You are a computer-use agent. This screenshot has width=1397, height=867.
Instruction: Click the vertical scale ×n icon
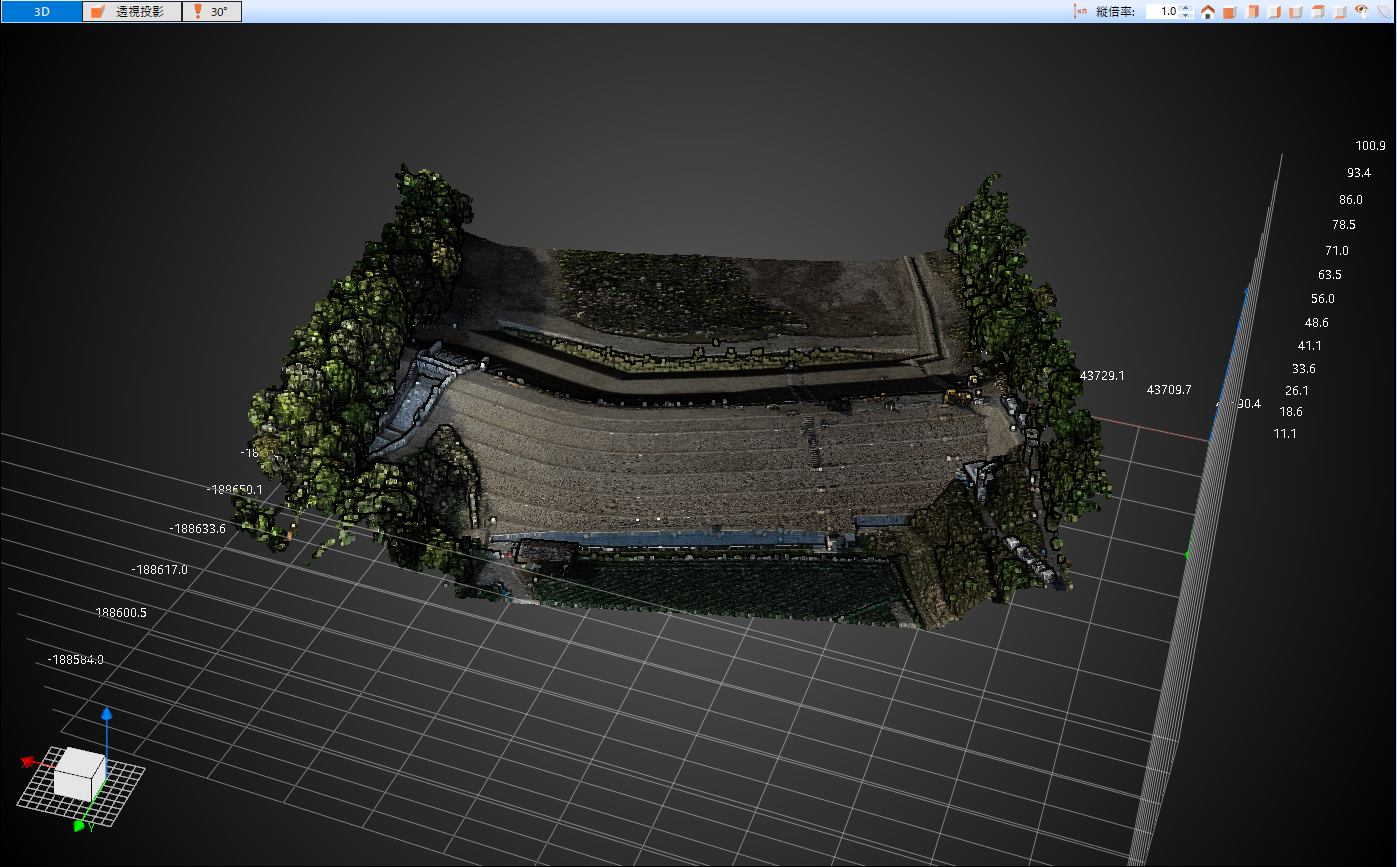pyautogui.click(x=1080, y=11)
